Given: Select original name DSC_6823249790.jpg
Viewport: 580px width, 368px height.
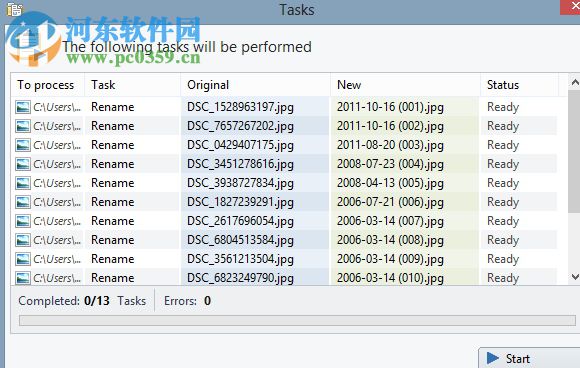Looking at the screenshot, I should [240, 278].
